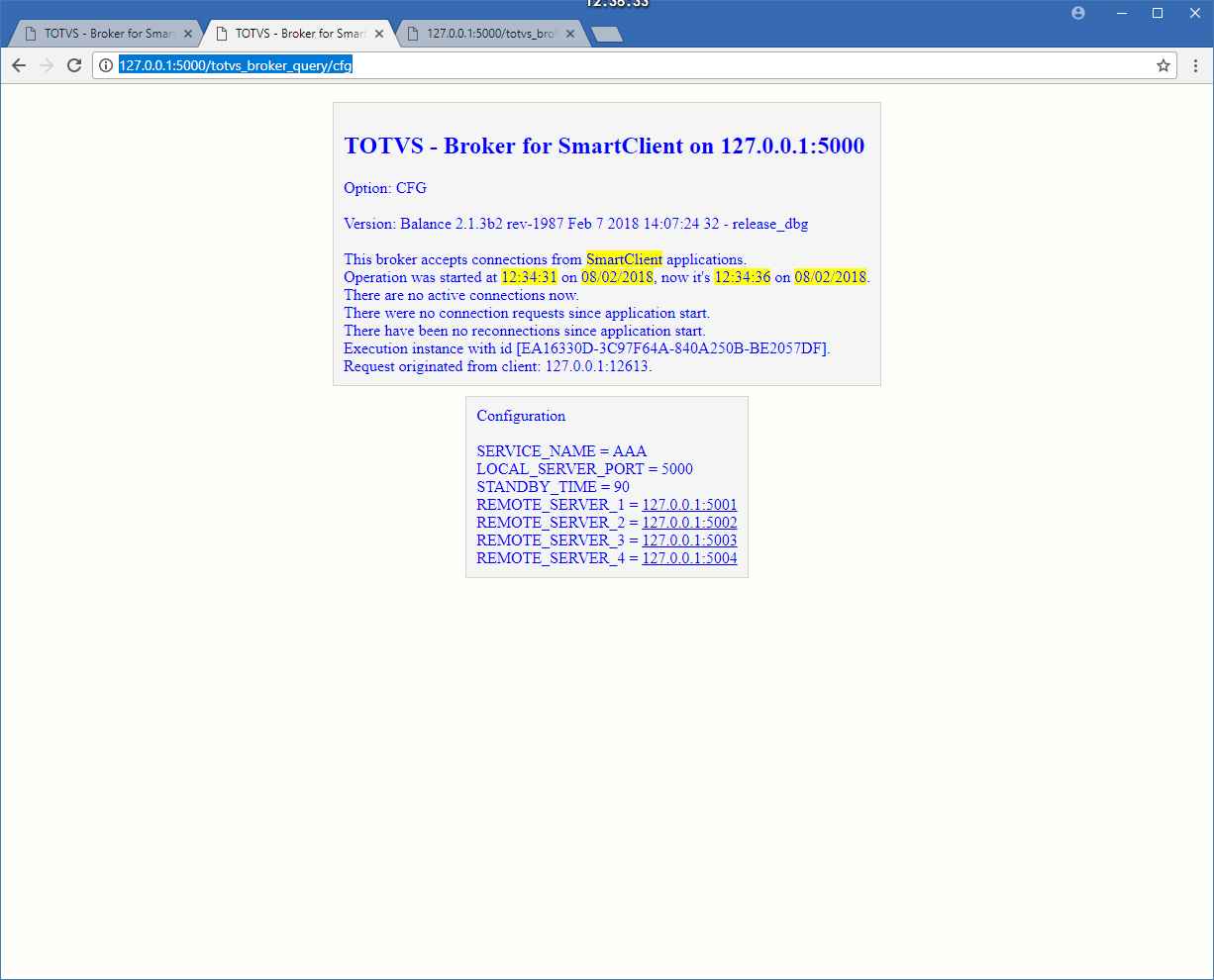Click the address bar URL field
This screenshot has width=1214, height=980.
pyautogui.click(x=634, y=65)
